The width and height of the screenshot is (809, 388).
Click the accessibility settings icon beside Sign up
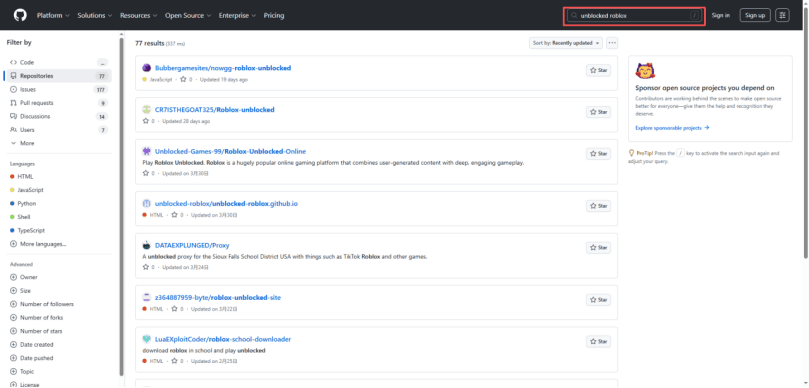(783, 15)
